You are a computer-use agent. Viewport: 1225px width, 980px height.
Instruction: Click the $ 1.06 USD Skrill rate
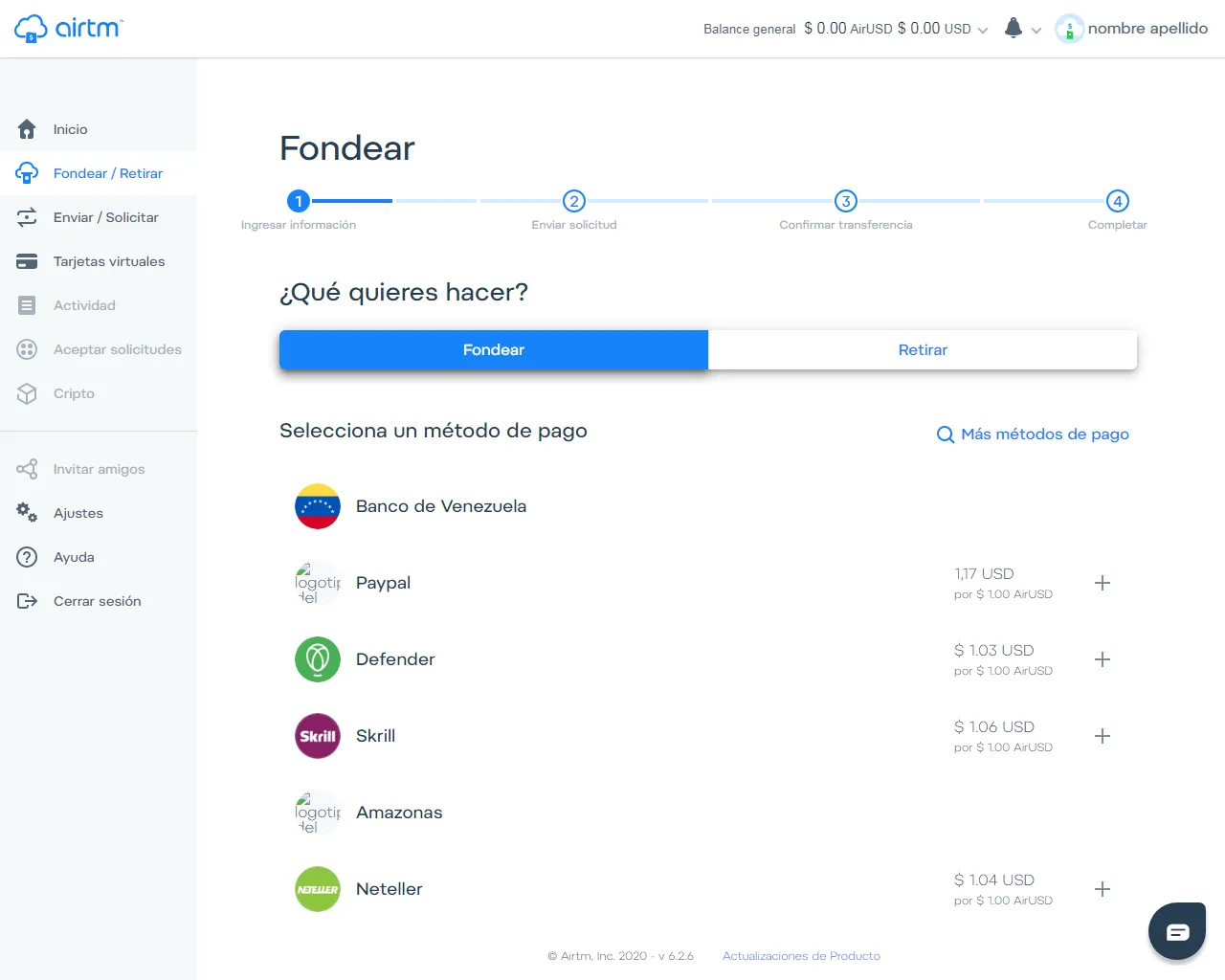994,727
